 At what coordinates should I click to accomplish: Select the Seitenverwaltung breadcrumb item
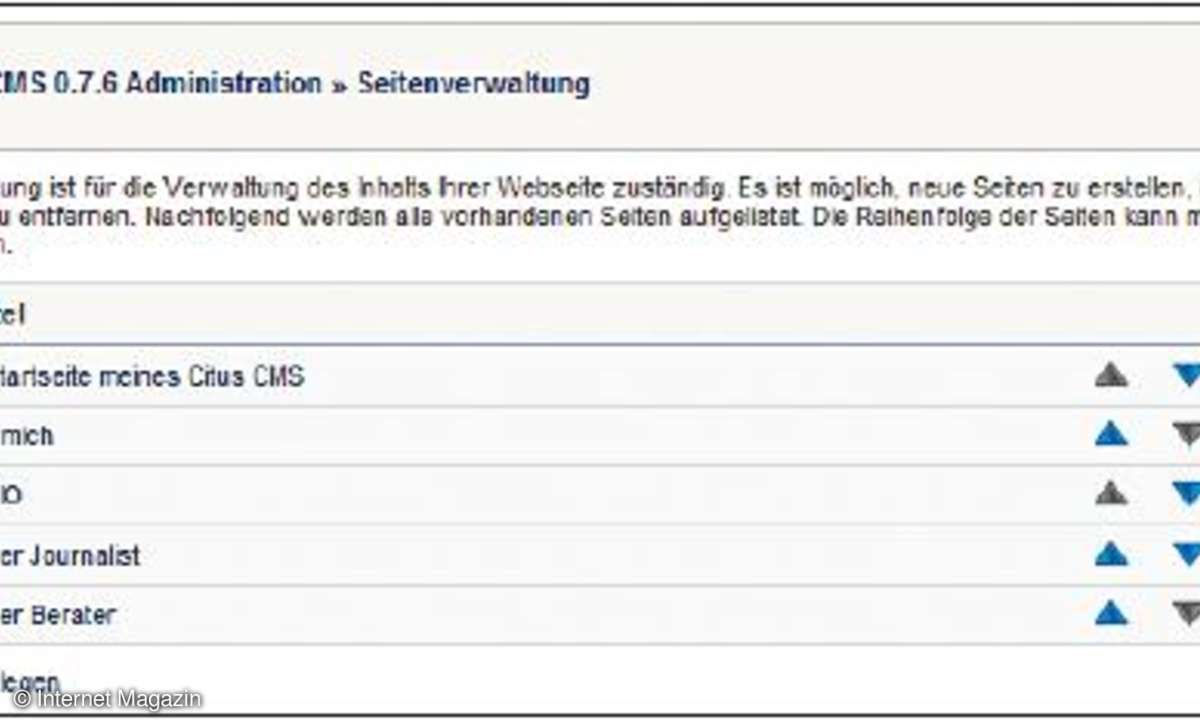(473, 83)
